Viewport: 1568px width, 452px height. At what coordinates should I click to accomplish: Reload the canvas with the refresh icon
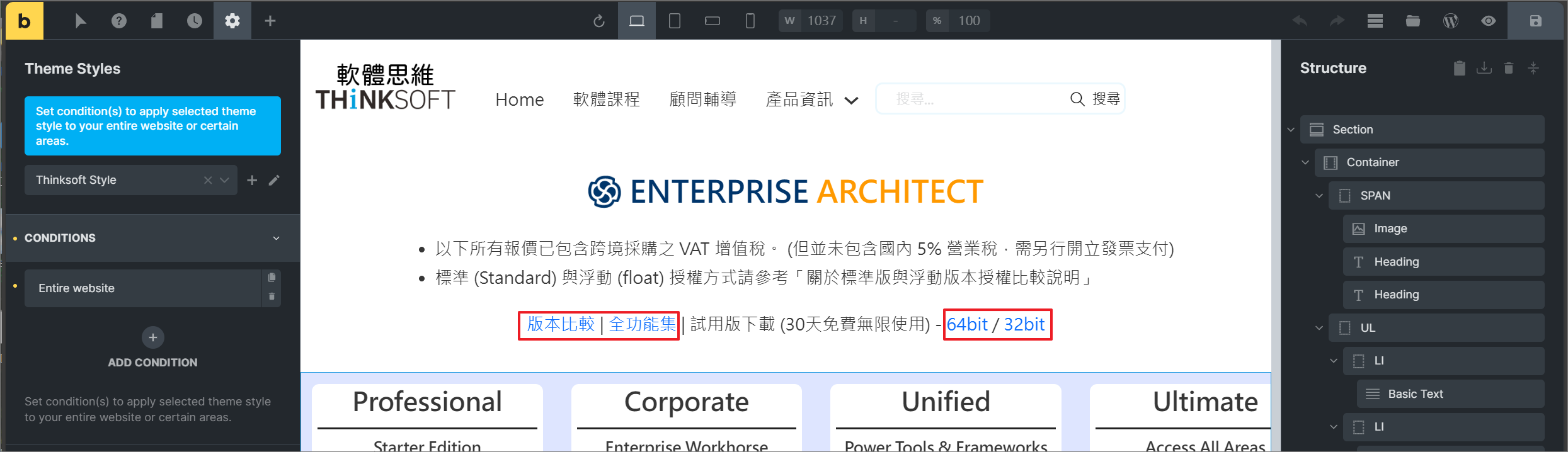pyautogui.click(x=599, y=21)
